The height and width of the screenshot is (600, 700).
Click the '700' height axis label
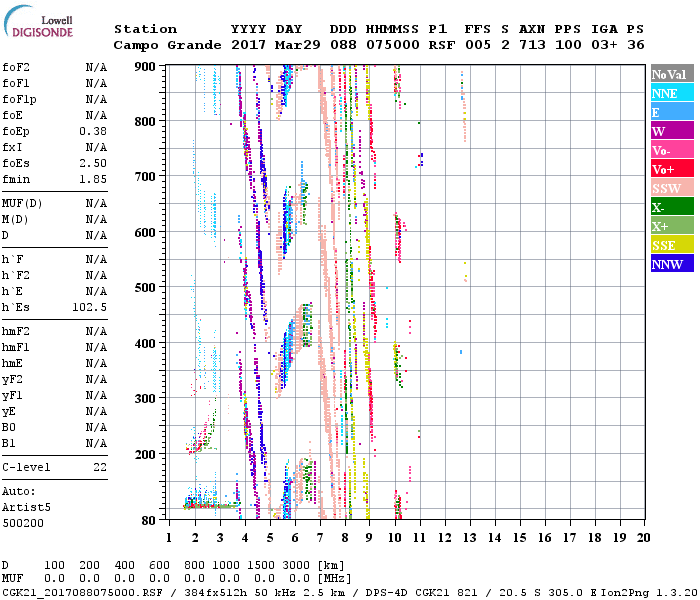(x=145, y=176)
